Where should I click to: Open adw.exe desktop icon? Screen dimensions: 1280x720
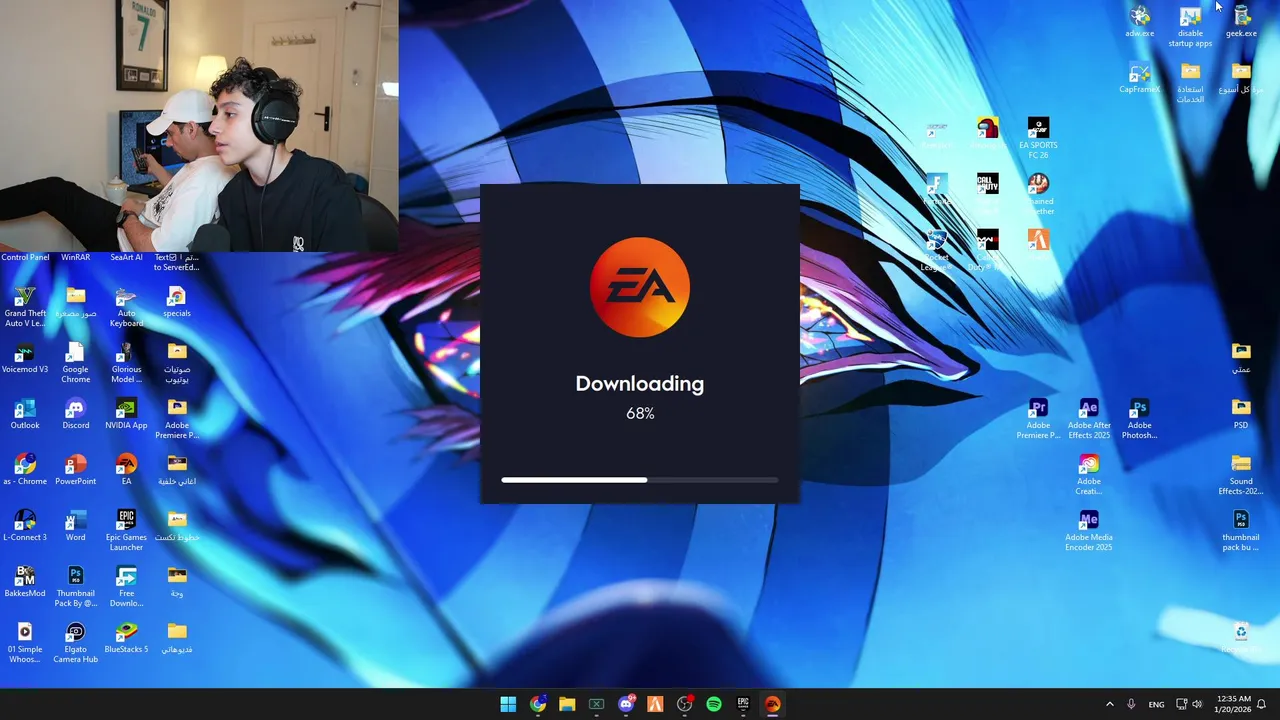click(1139, 21)
